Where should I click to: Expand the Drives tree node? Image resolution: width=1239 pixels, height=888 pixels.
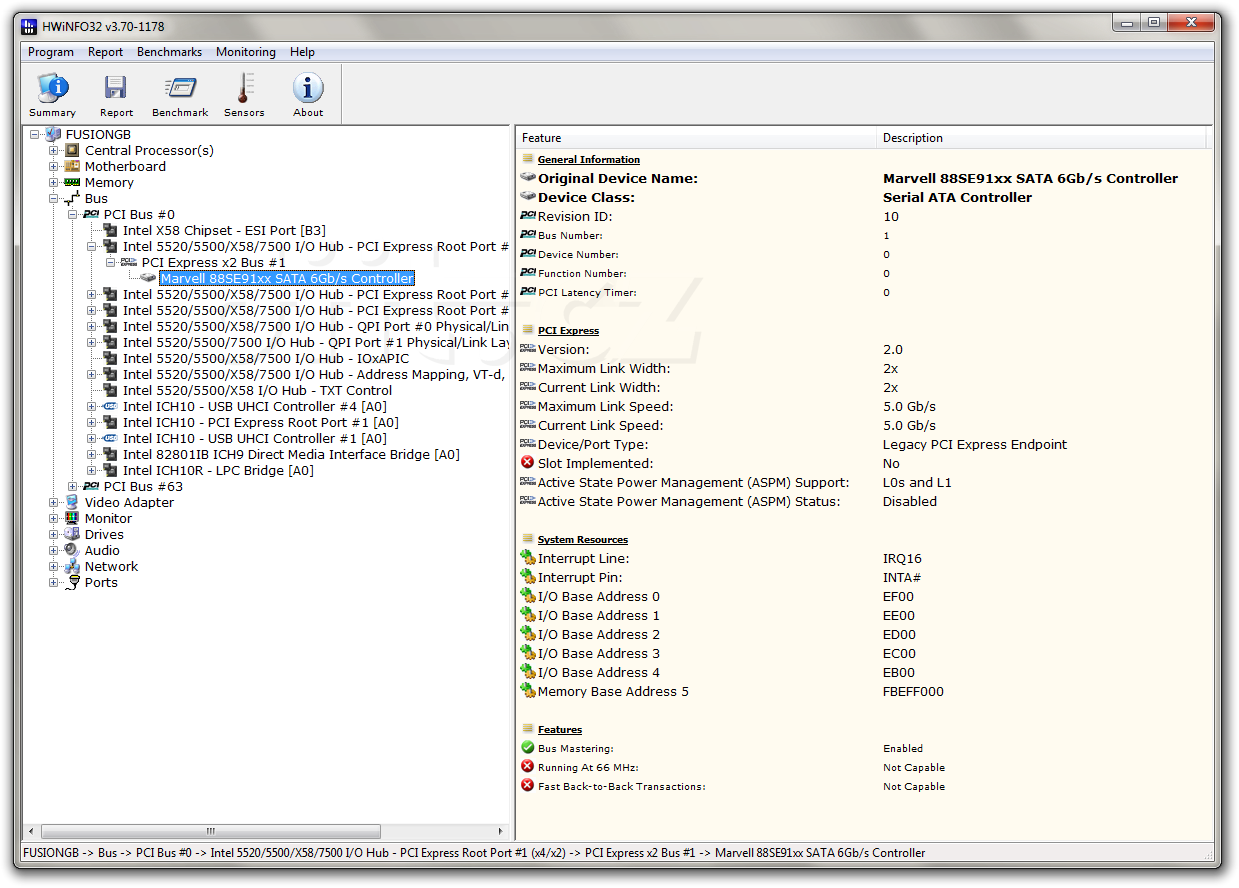click(54, 535)
